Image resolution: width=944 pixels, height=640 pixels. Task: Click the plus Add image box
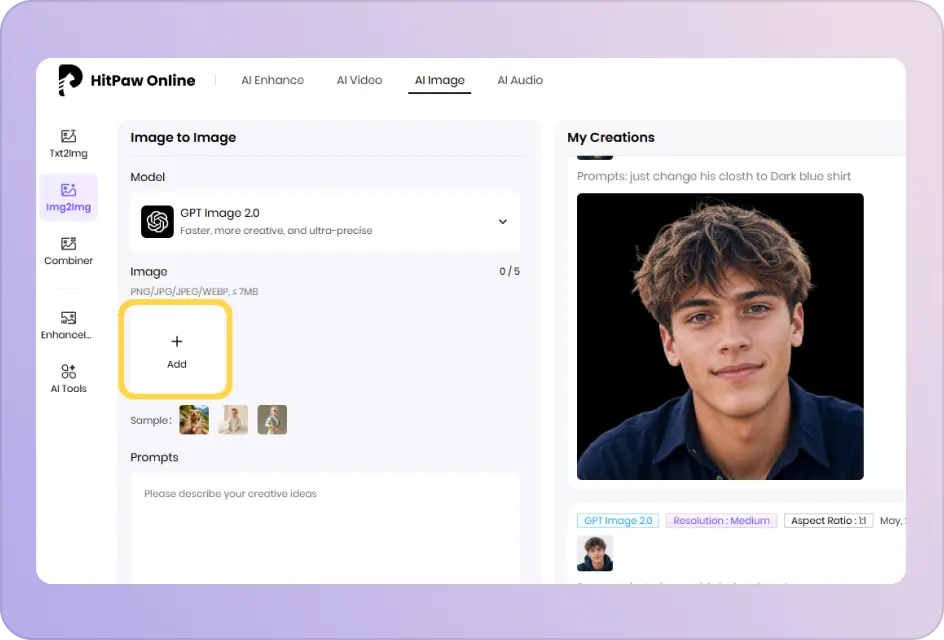click(176, 351)
